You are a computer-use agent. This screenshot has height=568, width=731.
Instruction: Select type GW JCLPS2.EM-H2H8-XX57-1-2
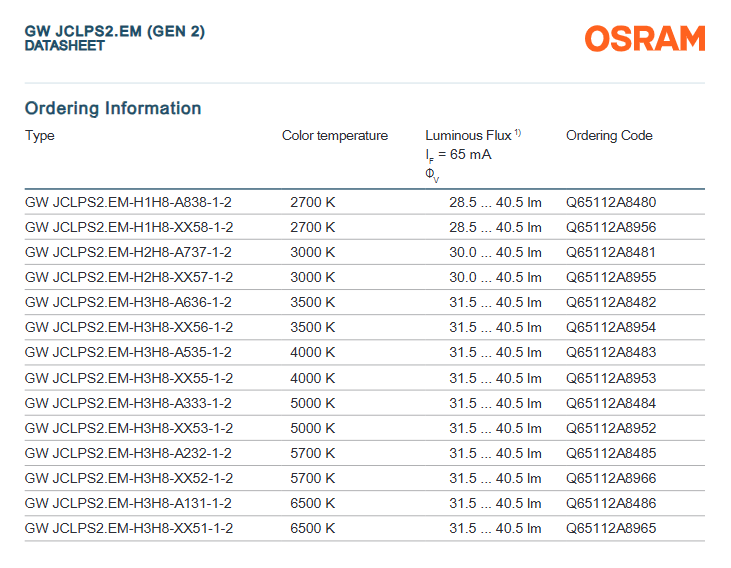coord(129,277)
